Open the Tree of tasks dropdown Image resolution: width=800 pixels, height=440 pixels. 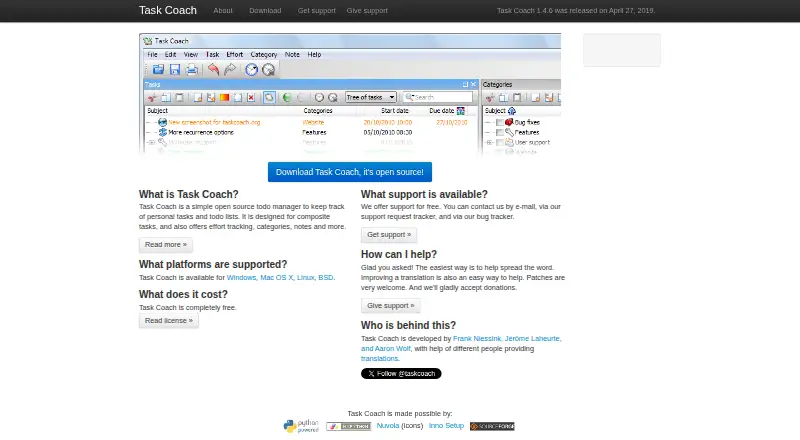[370, 97]
